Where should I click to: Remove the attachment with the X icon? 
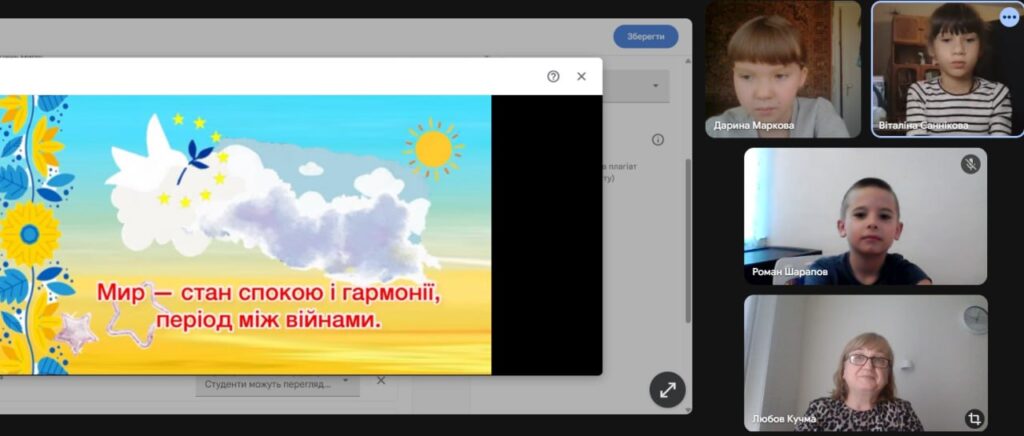[x=381, y=381]
